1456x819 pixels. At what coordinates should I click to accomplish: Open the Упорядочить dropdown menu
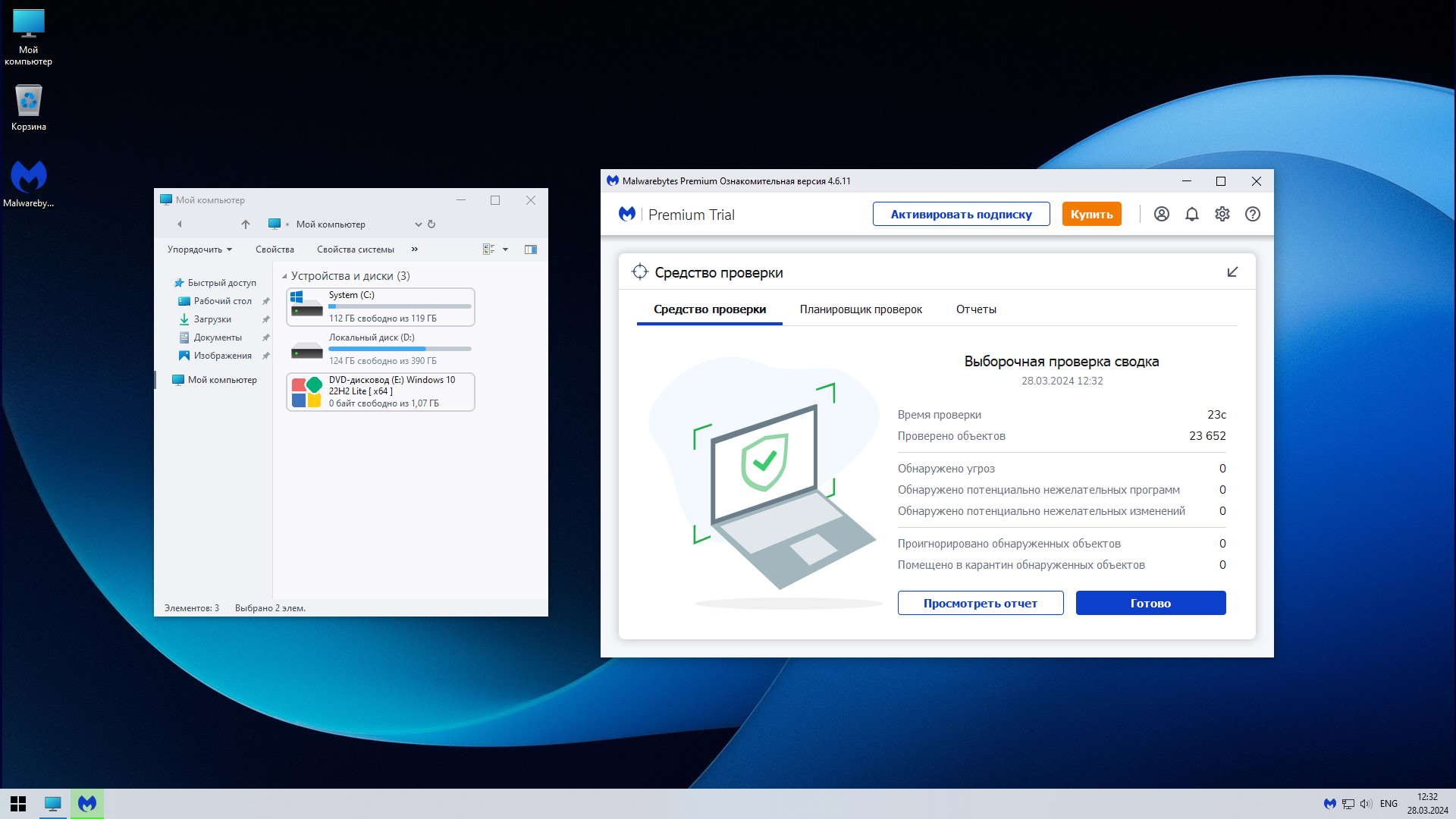(199, 249)
